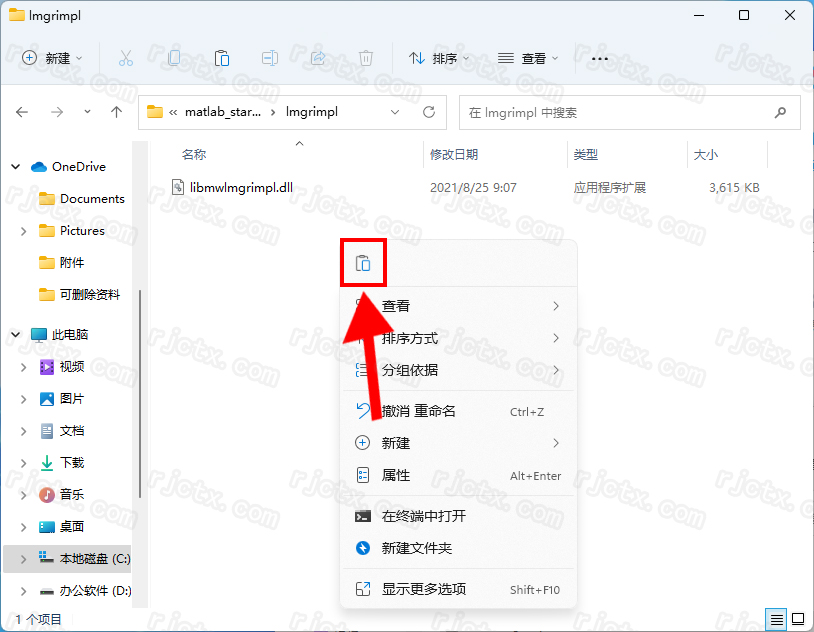Expand the address bar path dropdown
The image size is (814, 632).
[x=397, y=112]
